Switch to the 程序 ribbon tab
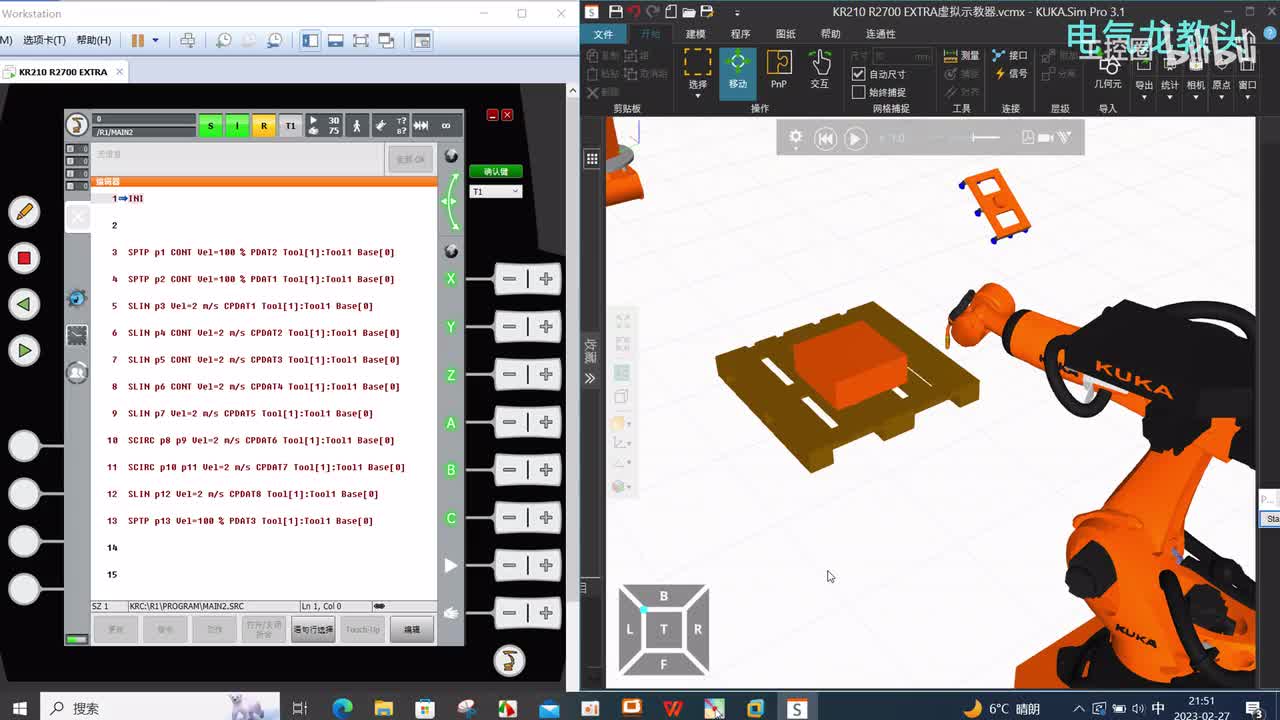The height and width of the screenshot is (720, 1280). click(x=740, y=34)
